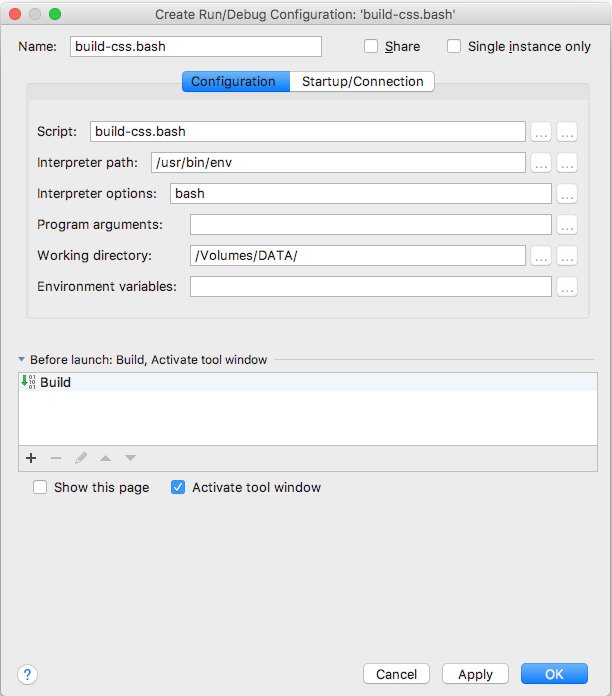Image resolution: width=612 pixels, height=696 pixels.
Task: Click the ellipsis button directly beside the Interpreter path field
Action: (541, 163)
